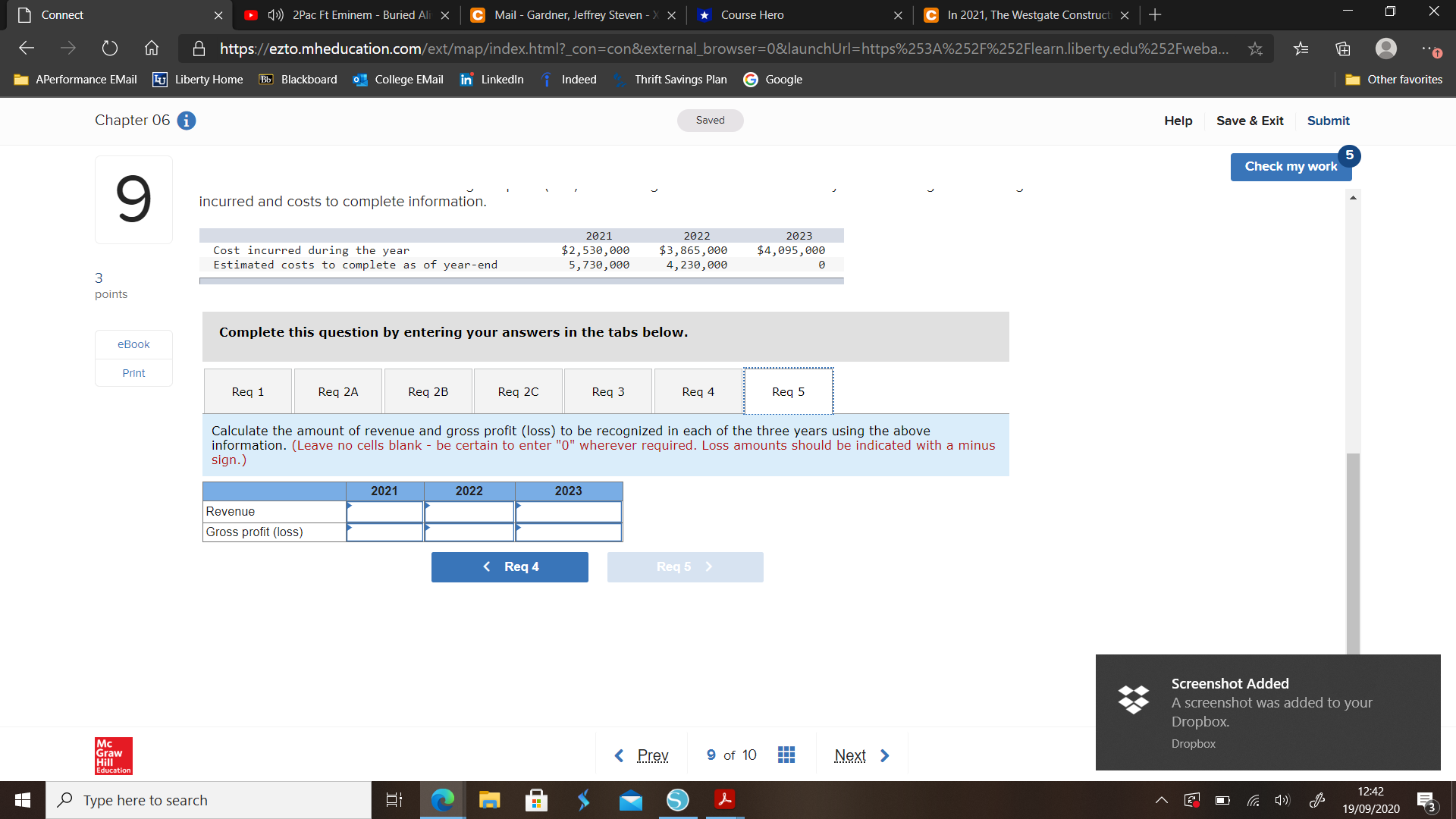The width and height of the screenshot is (1456, 819).
Task: Click the Chapter 06 info icon
Action: coord(187,121)
